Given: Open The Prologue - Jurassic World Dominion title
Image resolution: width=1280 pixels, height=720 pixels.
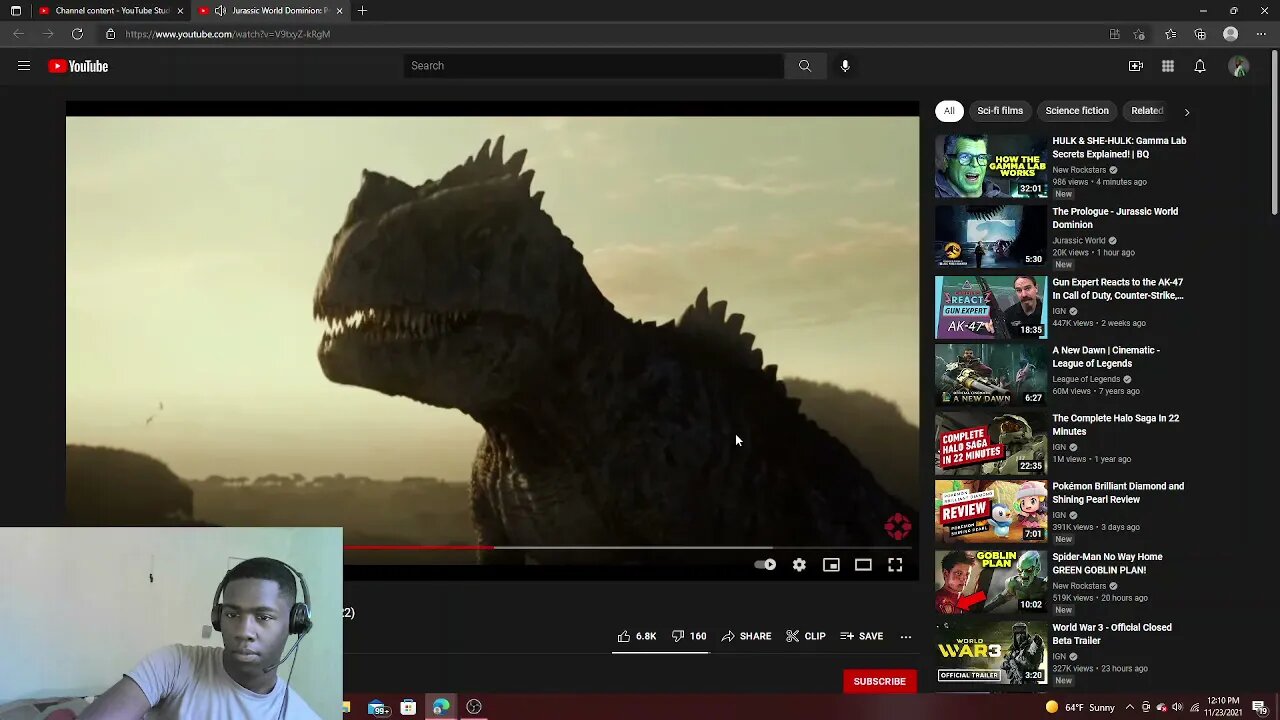Looking at the screenshot, I should point(1115,218).
